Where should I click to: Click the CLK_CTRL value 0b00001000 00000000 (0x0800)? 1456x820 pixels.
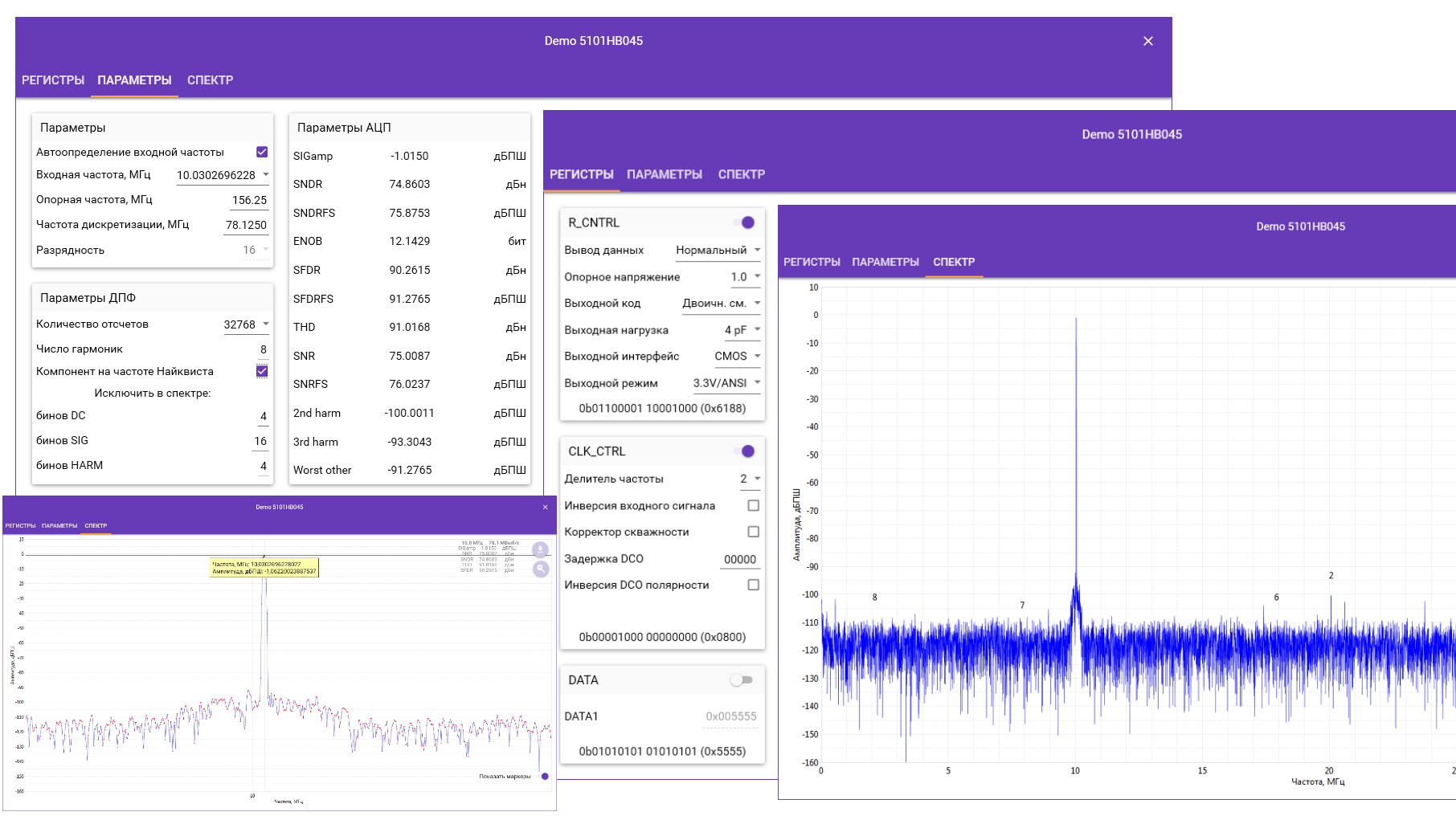tap(662, 637)
